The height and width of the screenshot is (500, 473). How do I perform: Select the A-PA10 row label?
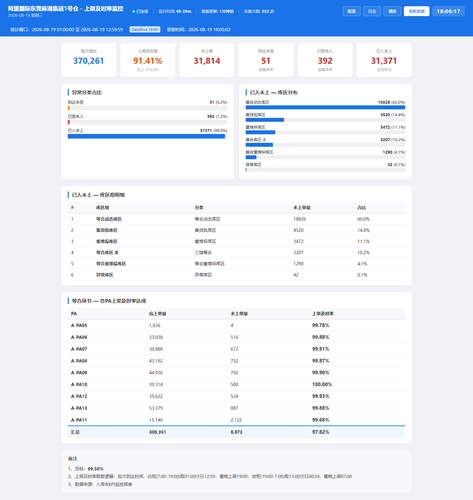coord(79,385)
